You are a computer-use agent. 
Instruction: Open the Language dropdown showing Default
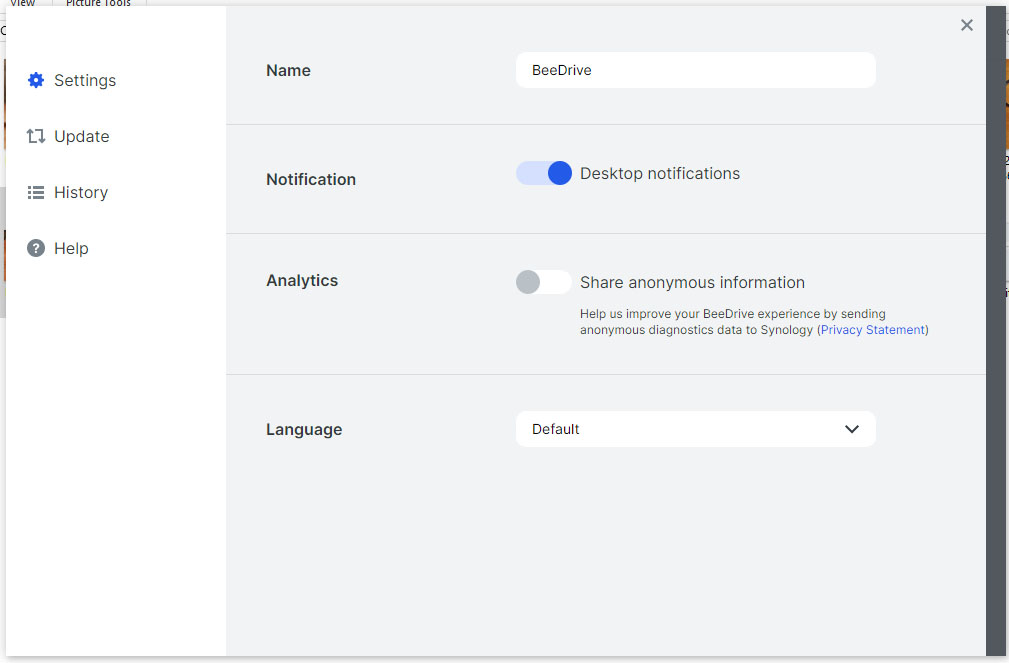(695, 429)
